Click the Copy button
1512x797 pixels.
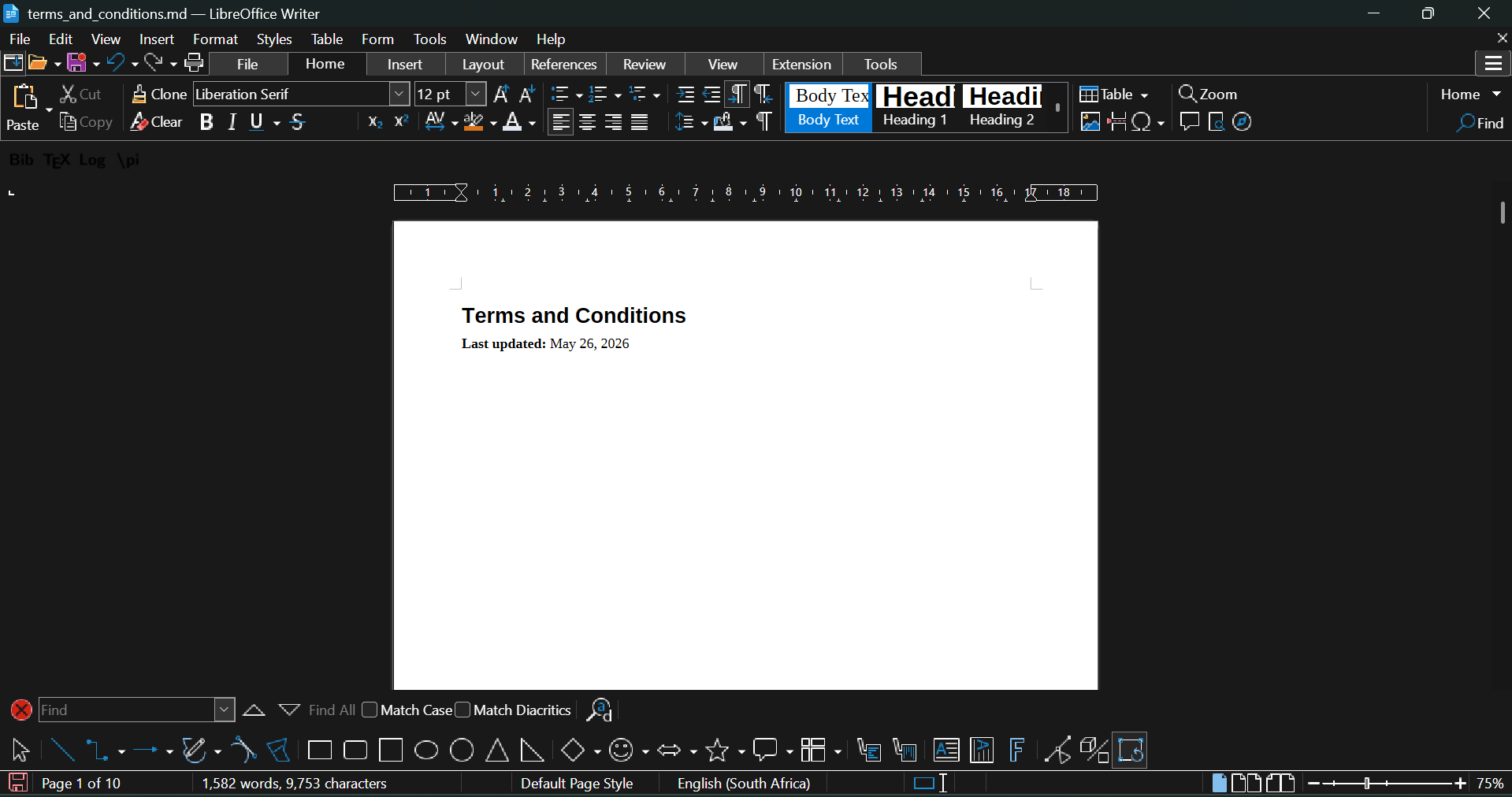coord(87,122)
